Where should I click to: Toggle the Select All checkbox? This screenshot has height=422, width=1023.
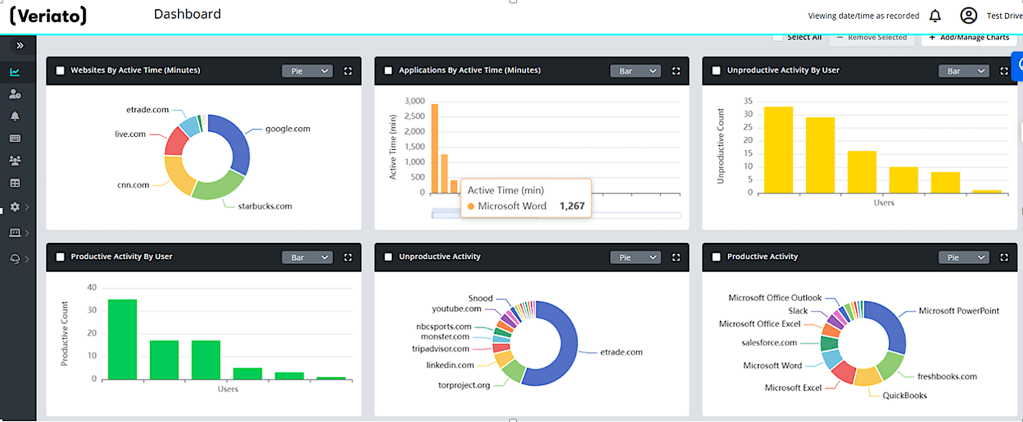point(778,38)
